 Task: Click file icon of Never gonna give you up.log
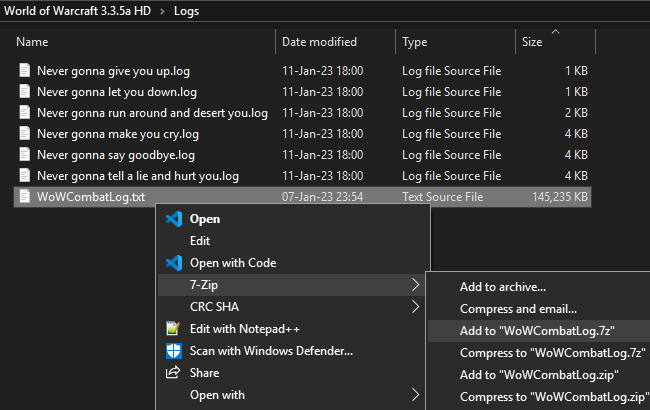25,71
